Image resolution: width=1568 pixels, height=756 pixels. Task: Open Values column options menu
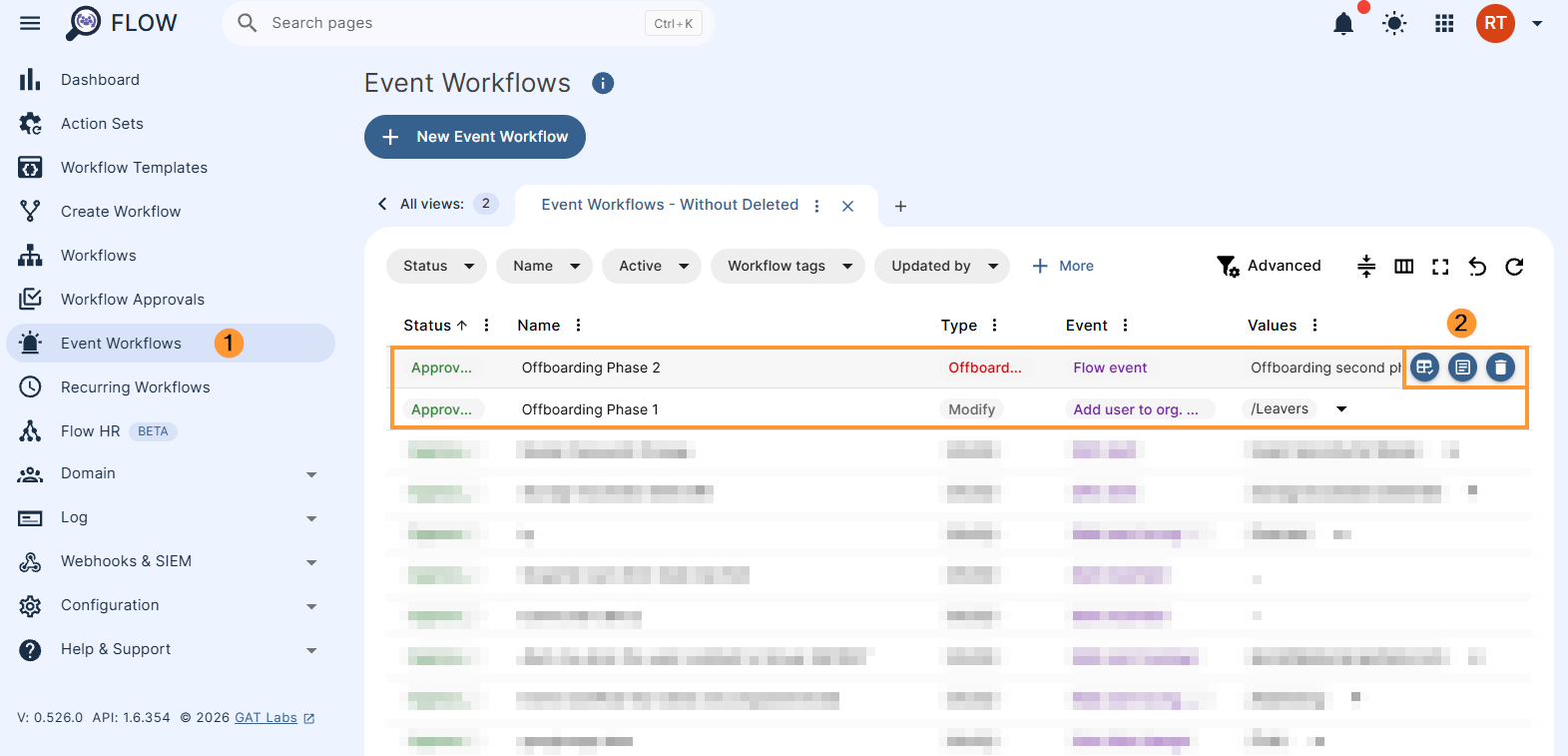point(1315,326)
